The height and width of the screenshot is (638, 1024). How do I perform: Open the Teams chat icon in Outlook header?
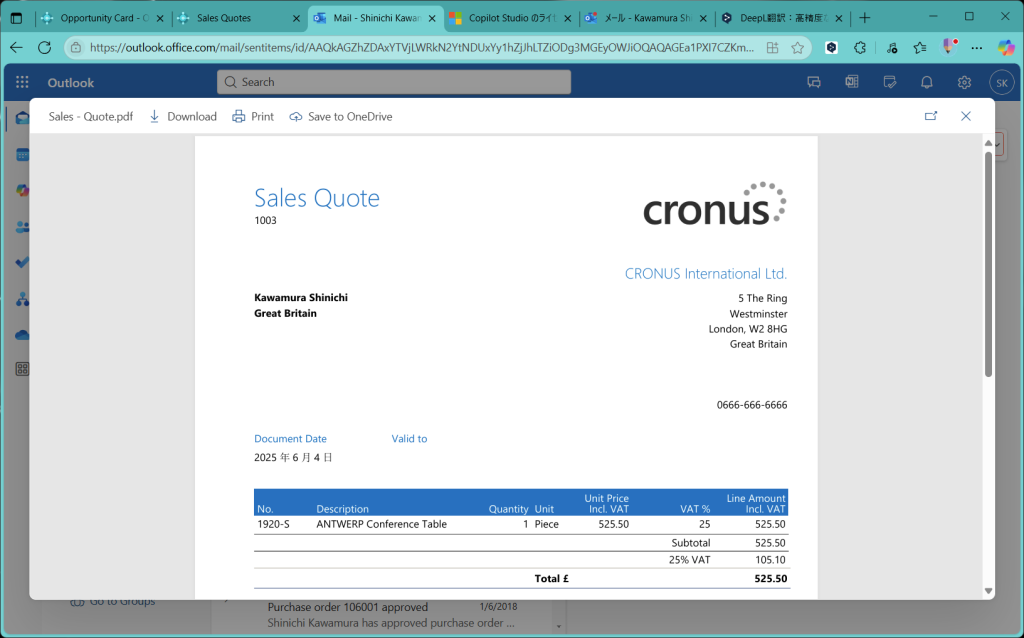814,82
